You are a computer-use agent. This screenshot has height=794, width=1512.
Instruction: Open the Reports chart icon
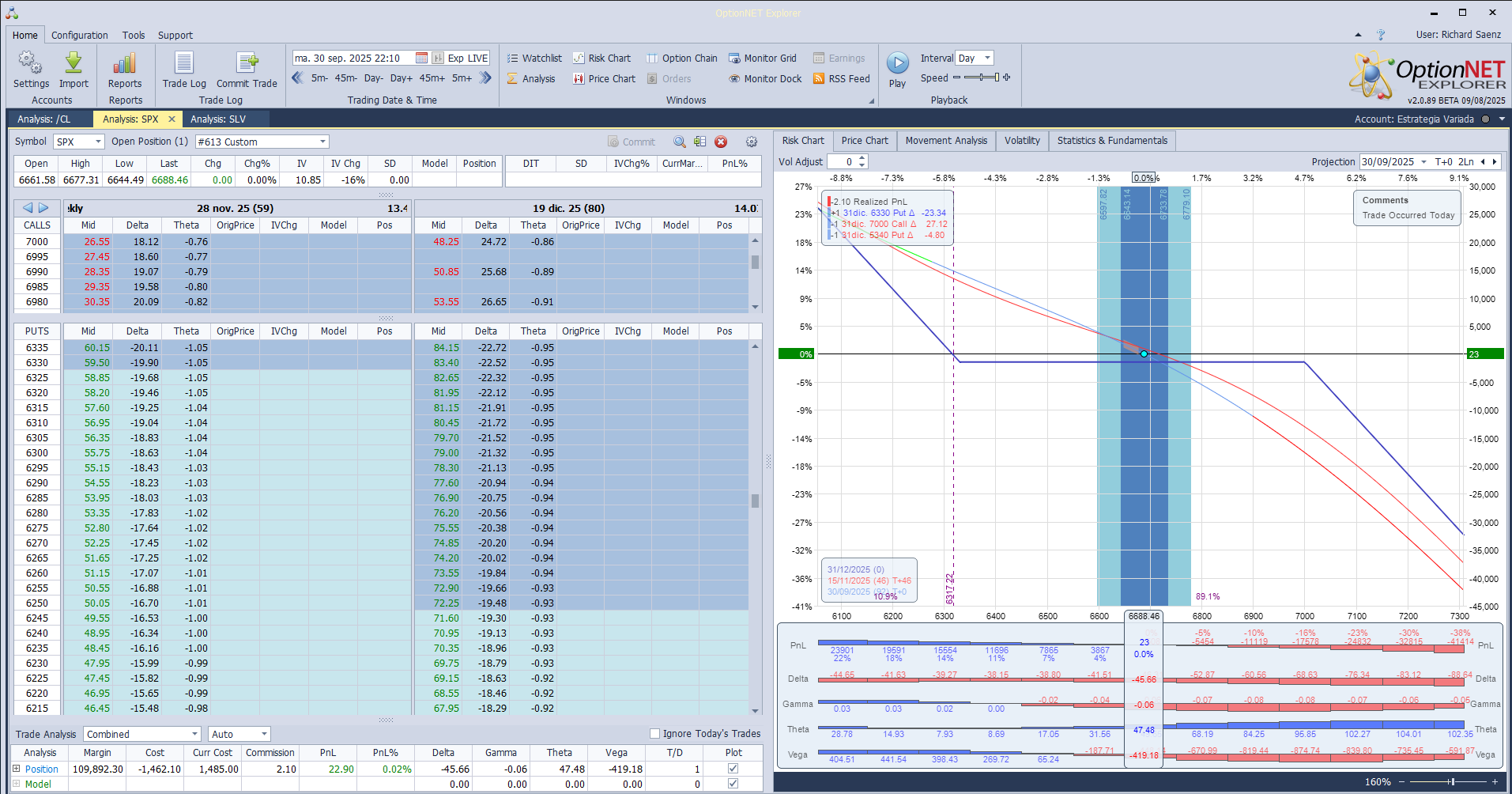(125, 63)
